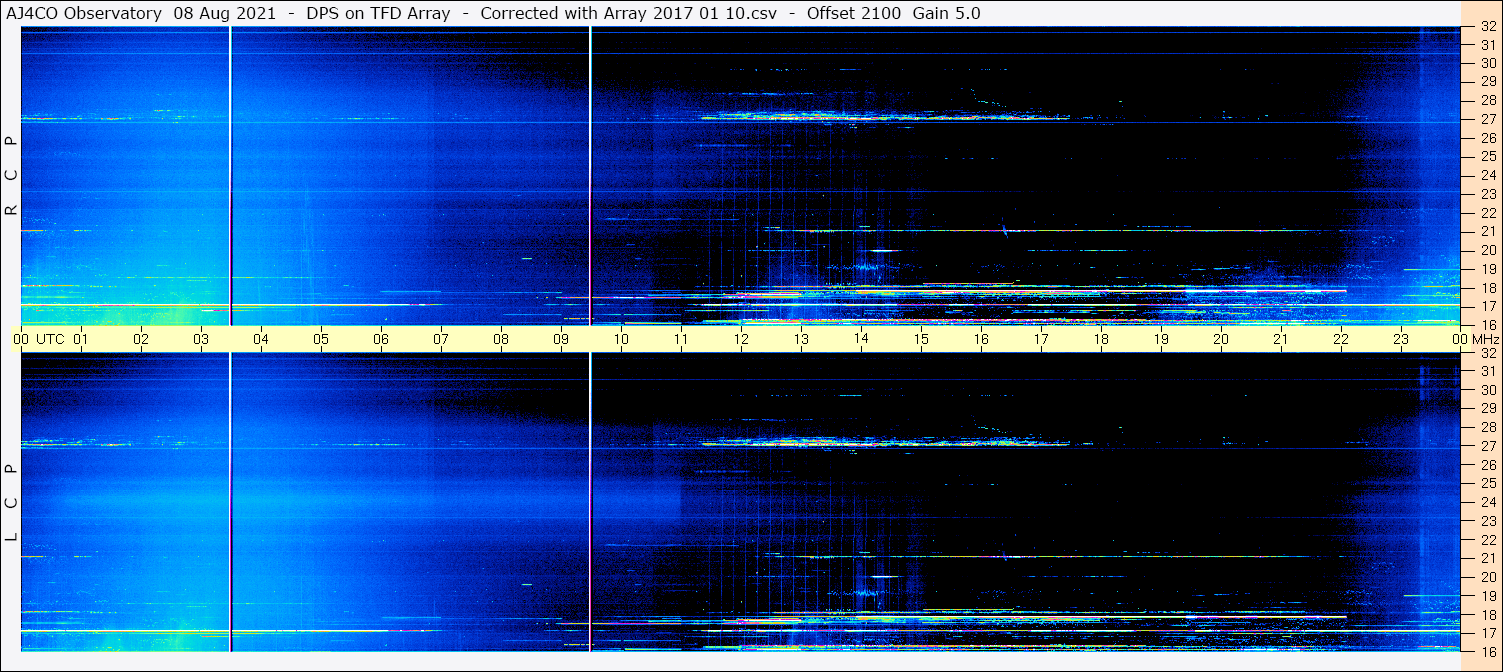Select the 06 hour tick on UTC axis
Viewport: 1503px width, 672px height.
tap(381, 339)
